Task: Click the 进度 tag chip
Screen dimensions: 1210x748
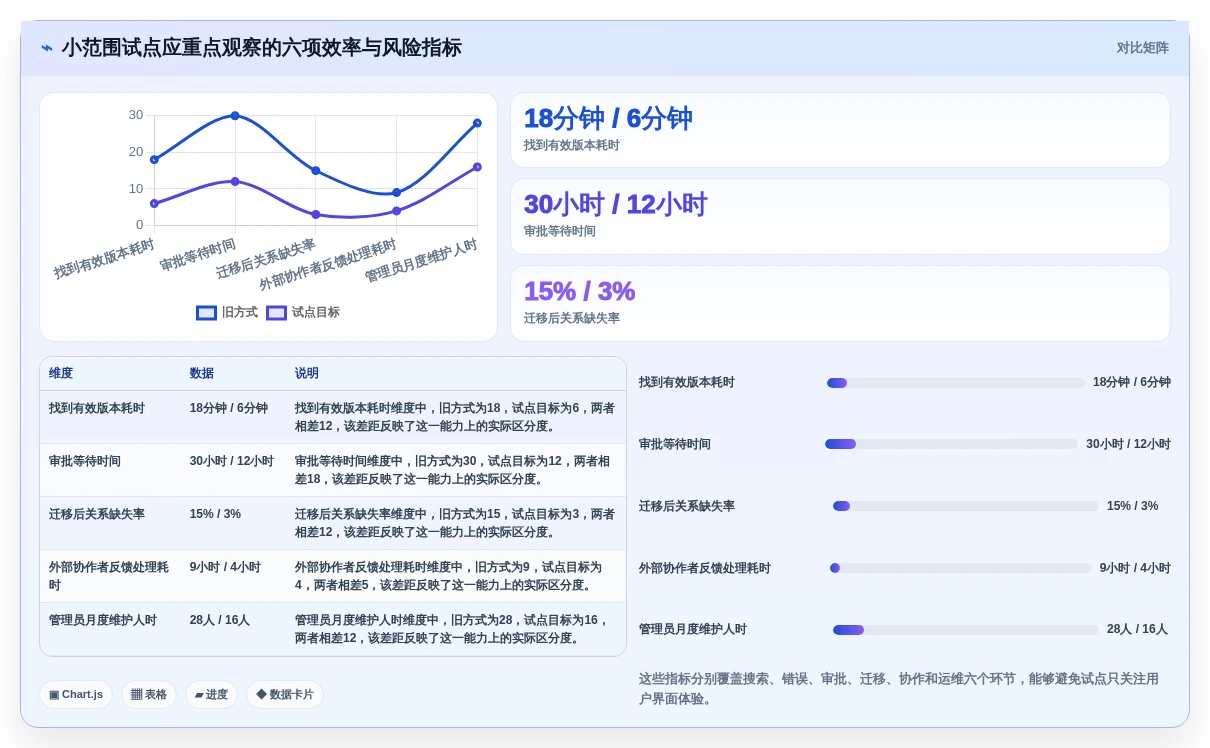Action: tap(211, 694)
